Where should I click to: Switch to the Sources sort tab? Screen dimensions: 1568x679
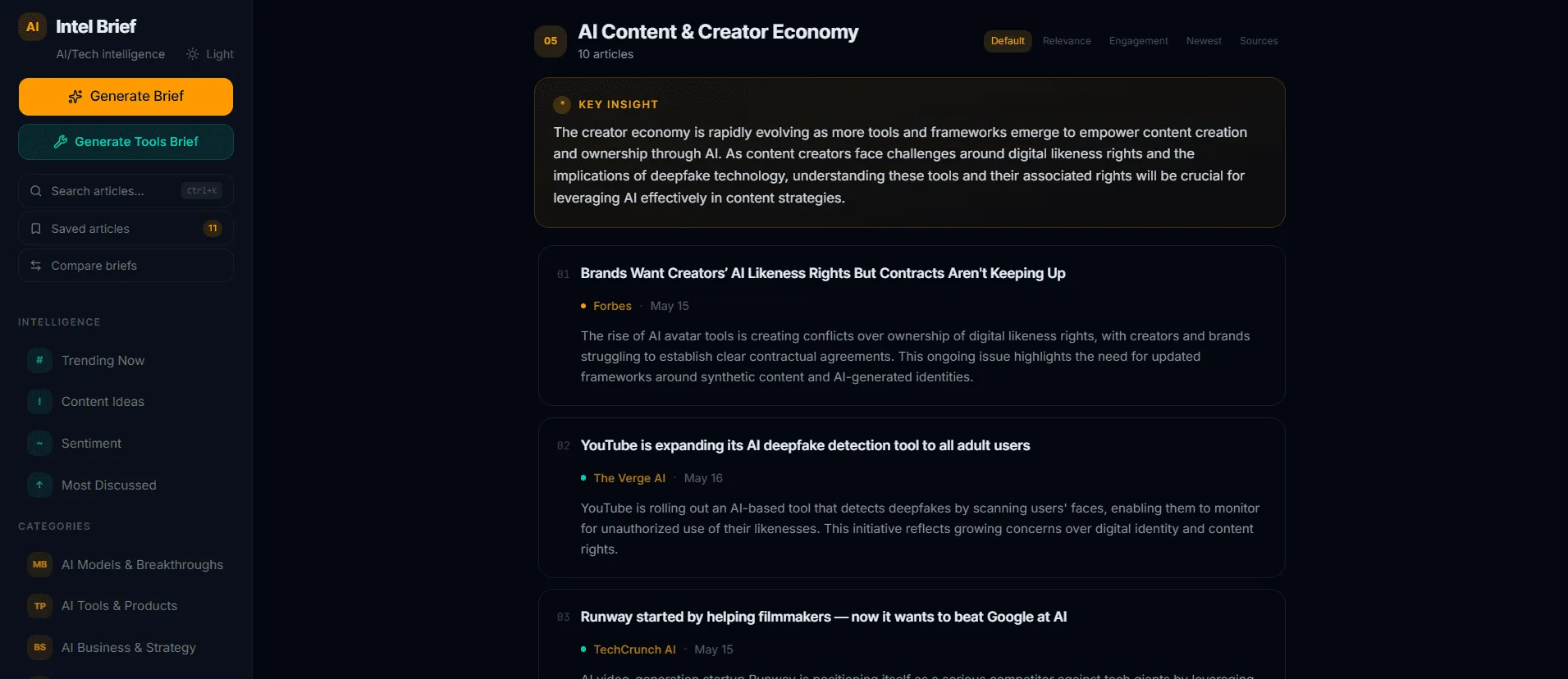point(1259,41)
